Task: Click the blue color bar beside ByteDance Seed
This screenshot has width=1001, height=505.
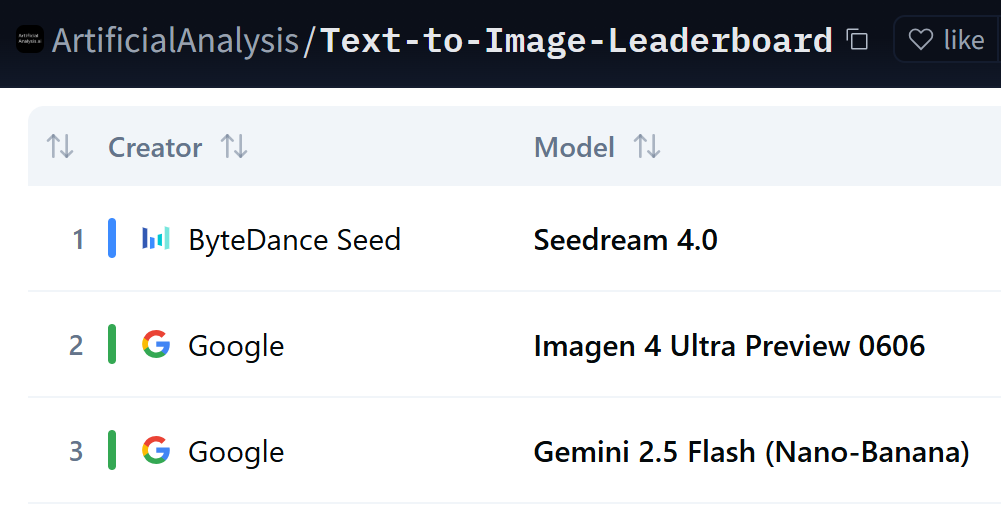Action: [x=112, y=239]
